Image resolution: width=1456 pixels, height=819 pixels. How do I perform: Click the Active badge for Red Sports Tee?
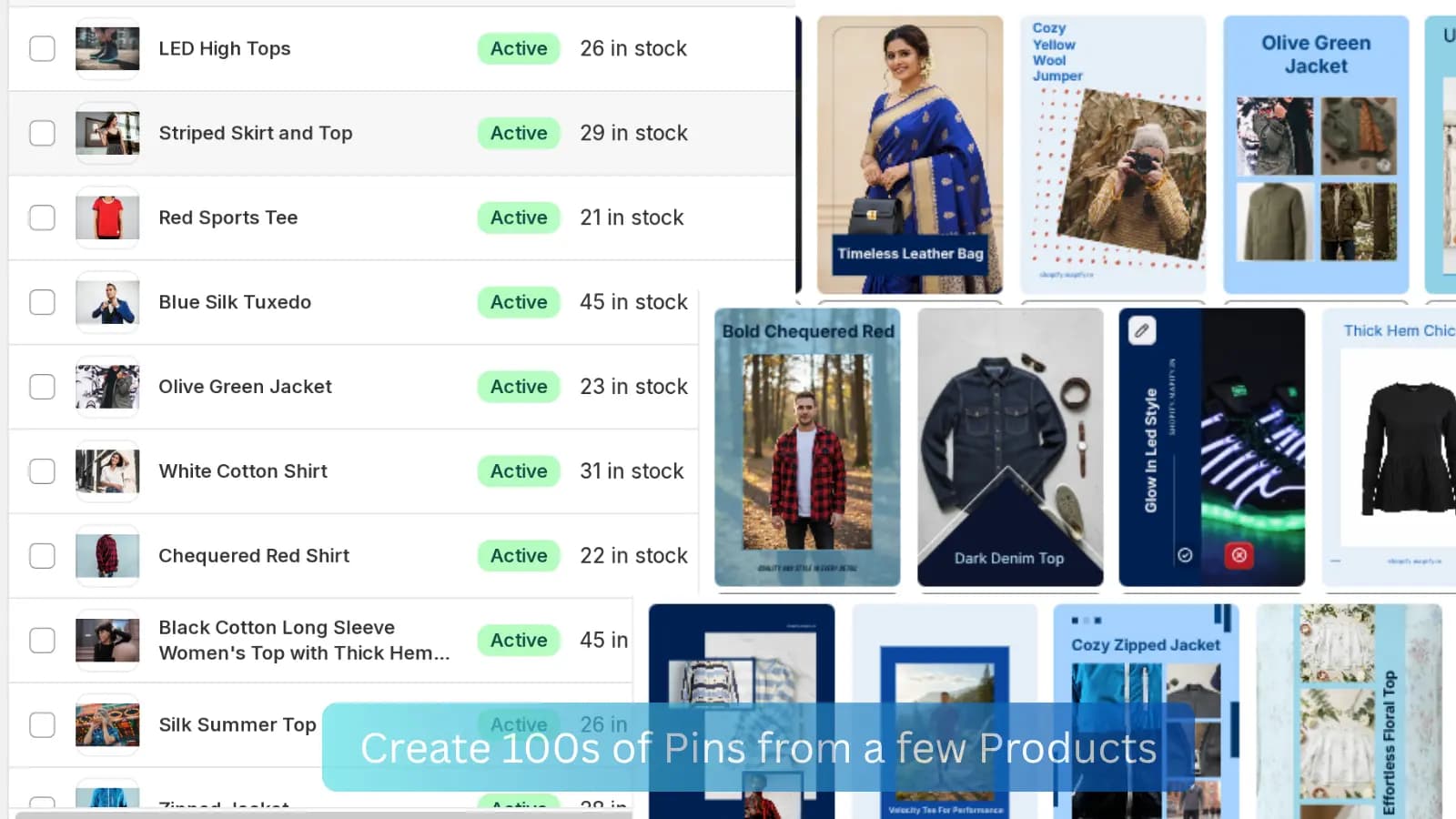519,217
